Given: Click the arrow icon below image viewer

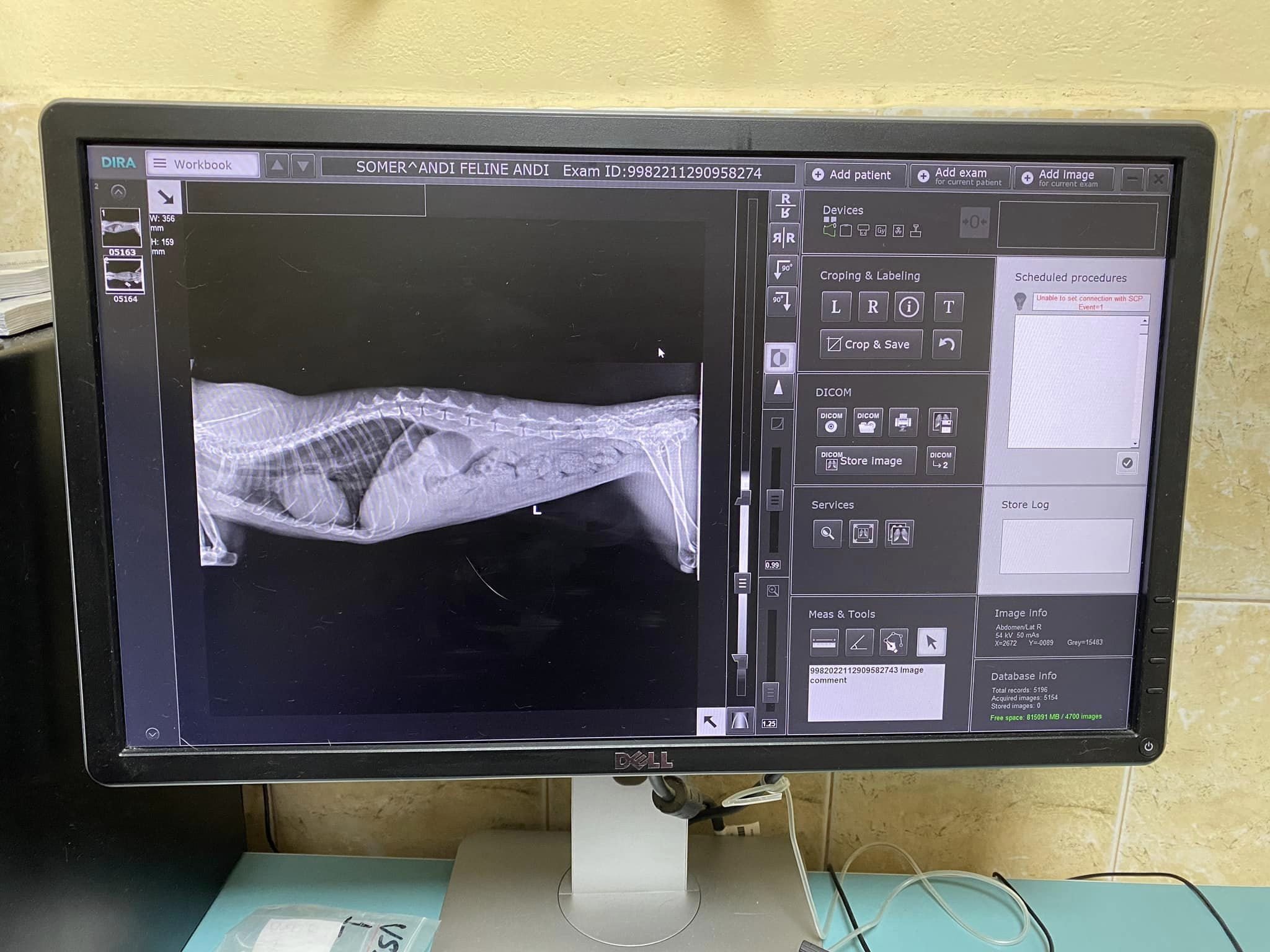Looking at the screenshot, I should coord(710,721).
